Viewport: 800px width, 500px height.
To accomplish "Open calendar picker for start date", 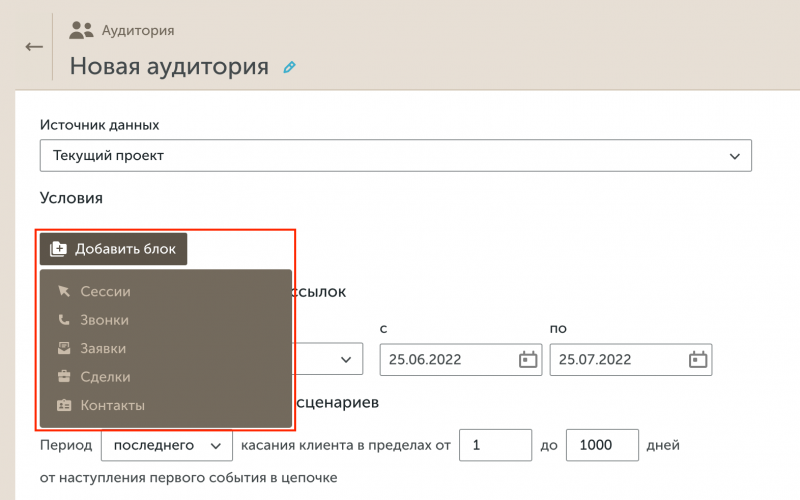I will (527, 360).
